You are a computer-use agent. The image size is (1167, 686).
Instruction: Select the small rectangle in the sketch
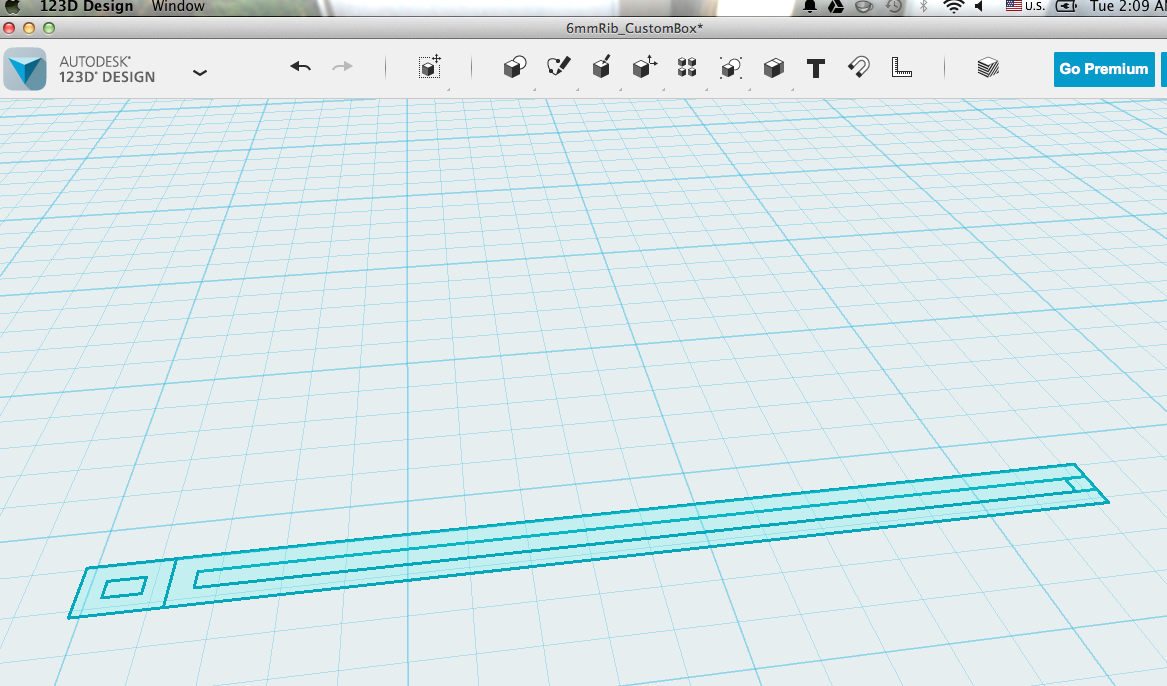[124, 587]
